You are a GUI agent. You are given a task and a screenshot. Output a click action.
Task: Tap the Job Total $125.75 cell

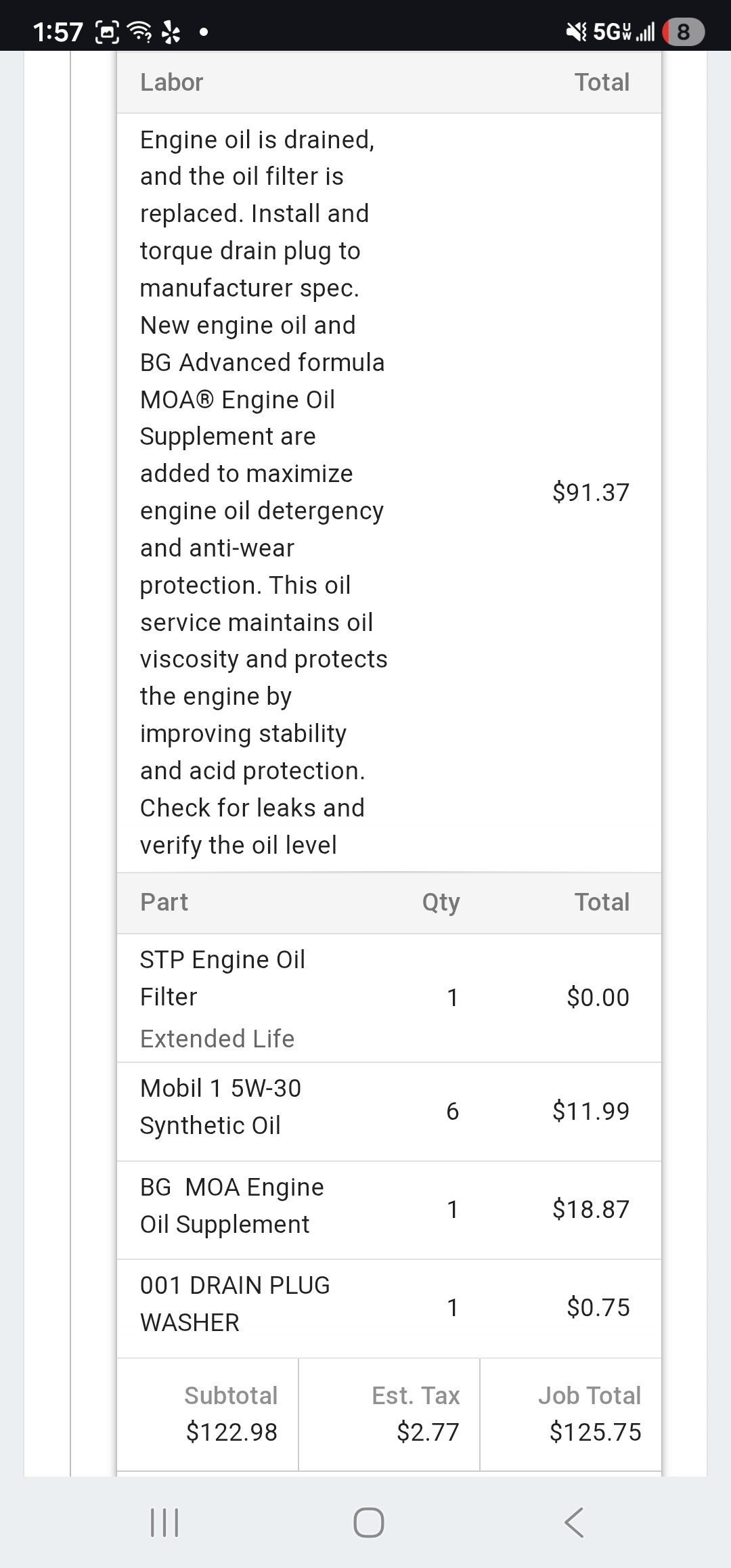tap(590, 1414)
